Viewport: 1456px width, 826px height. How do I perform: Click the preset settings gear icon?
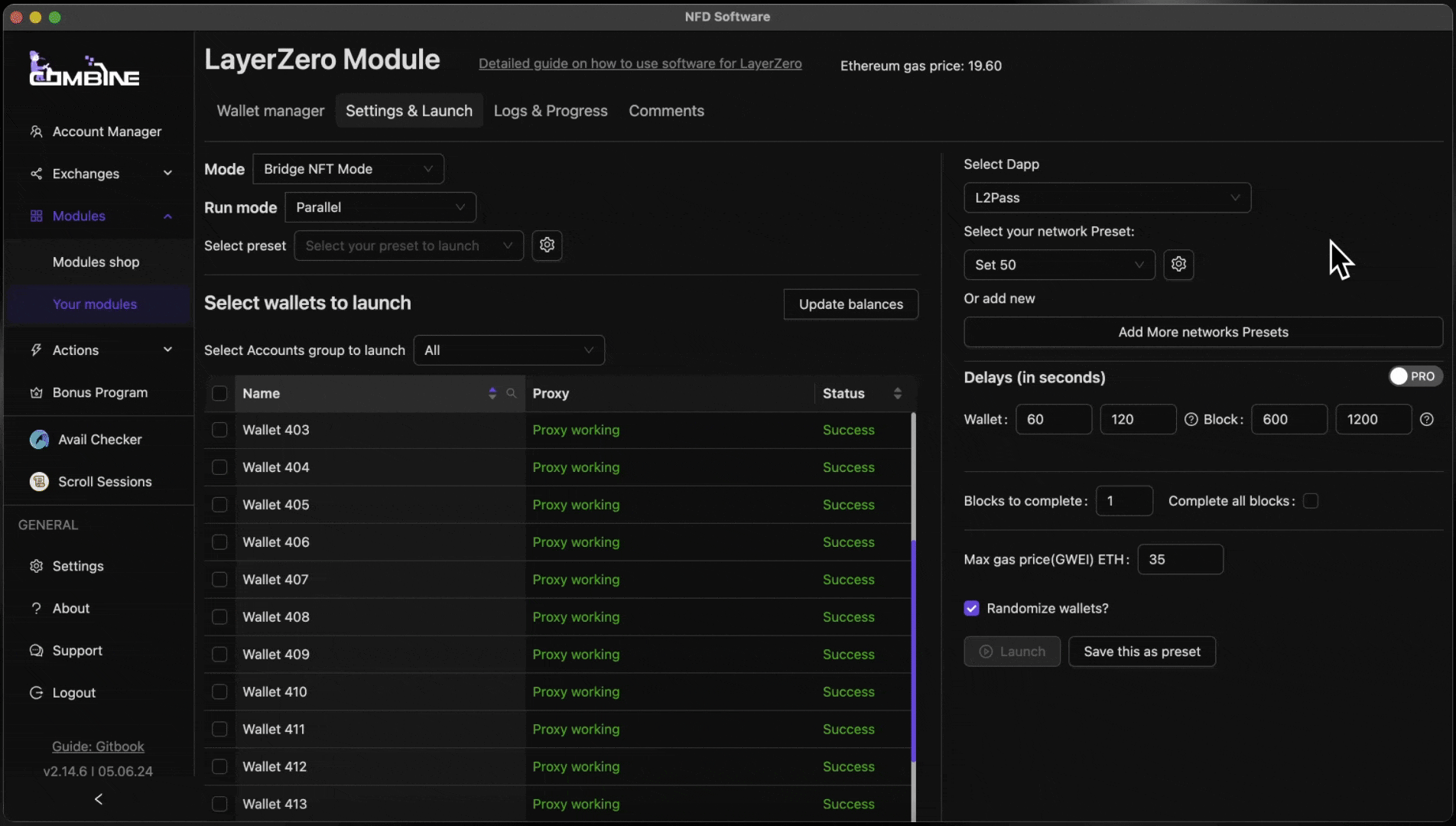click(547, 246)
